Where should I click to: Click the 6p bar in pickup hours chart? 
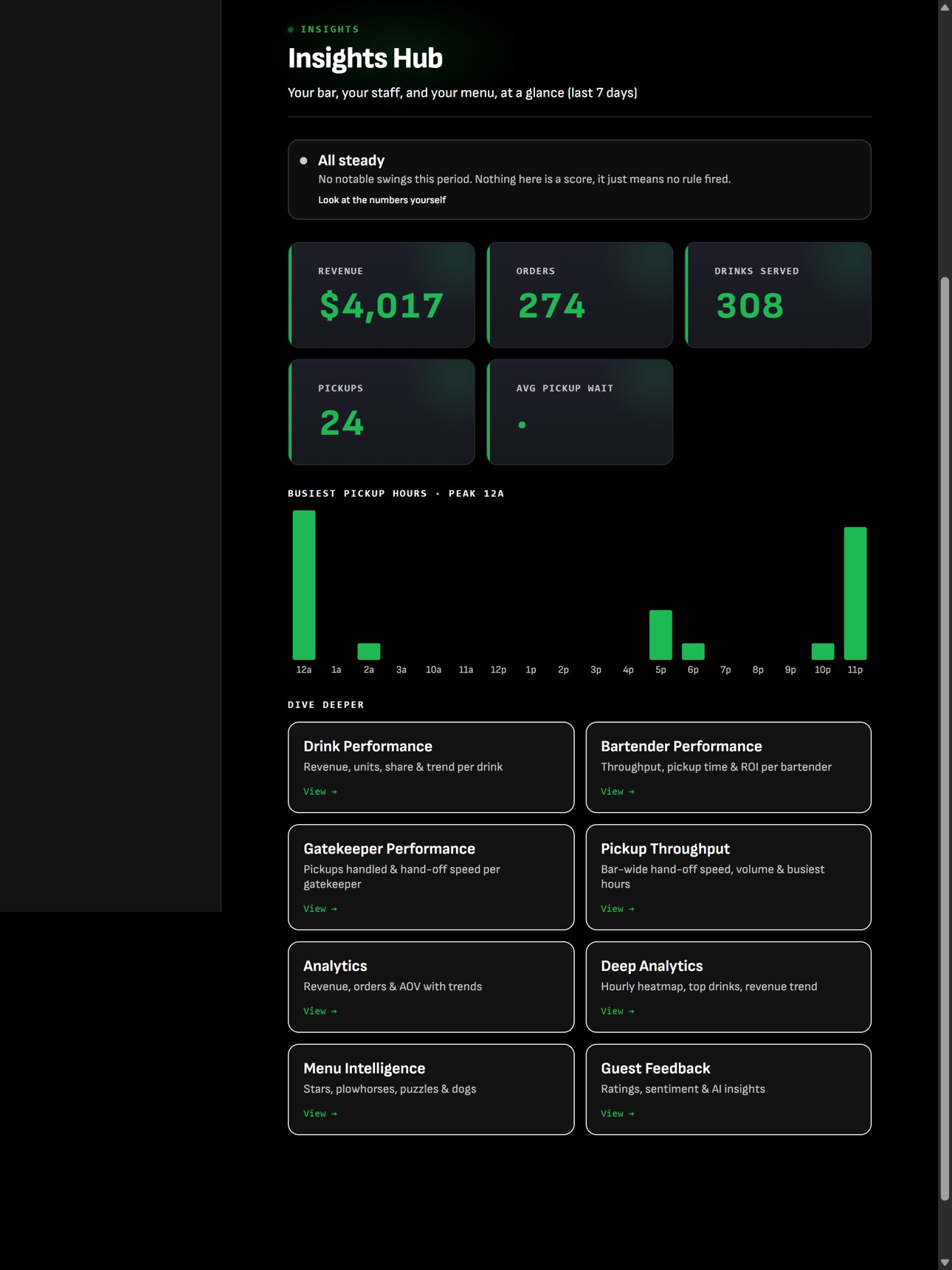point(693,651)
